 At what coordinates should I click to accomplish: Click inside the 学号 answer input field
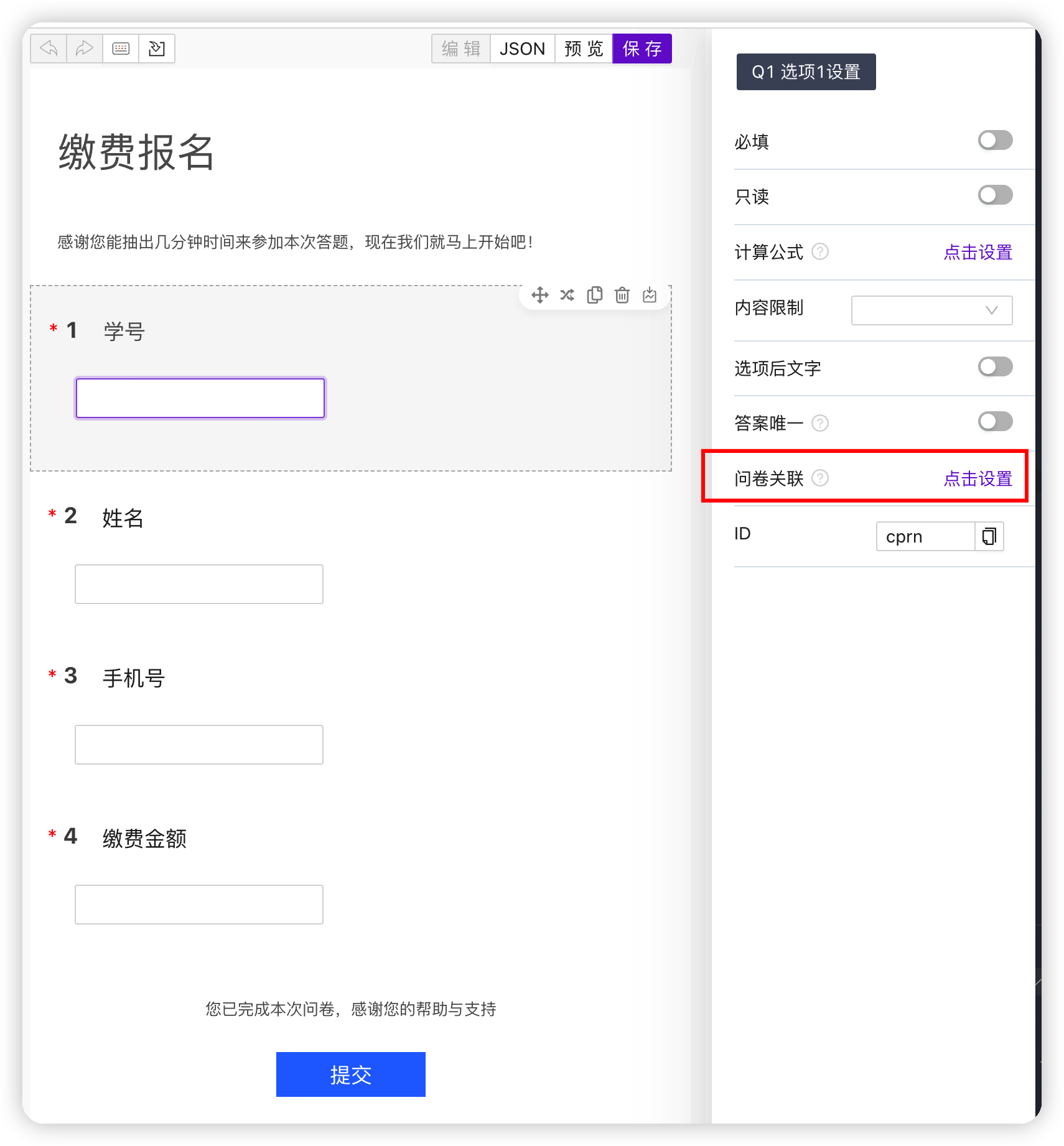200,398
